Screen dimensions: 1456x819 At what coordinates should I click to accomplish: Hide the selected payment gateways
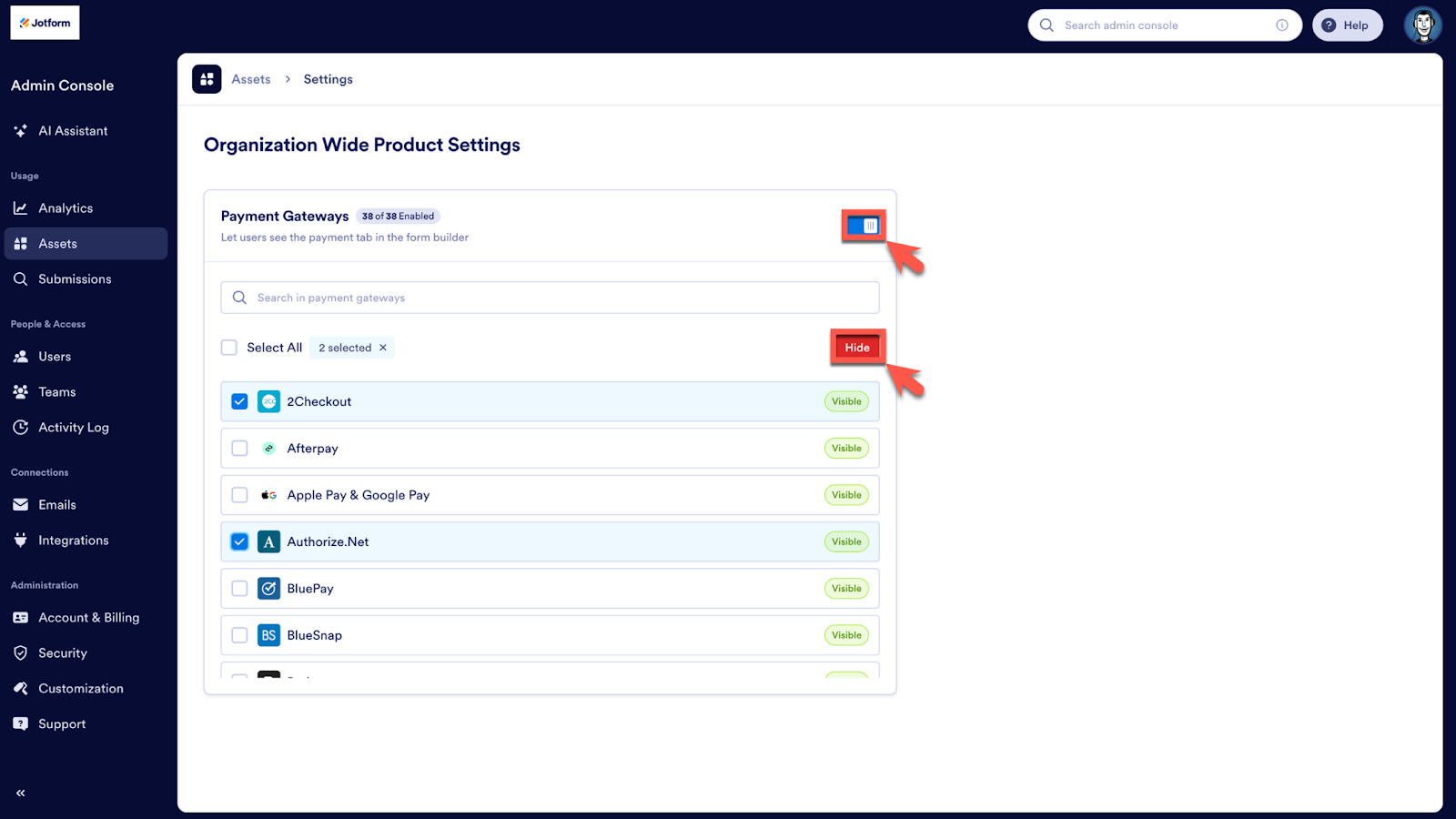[x=857, y=347]
